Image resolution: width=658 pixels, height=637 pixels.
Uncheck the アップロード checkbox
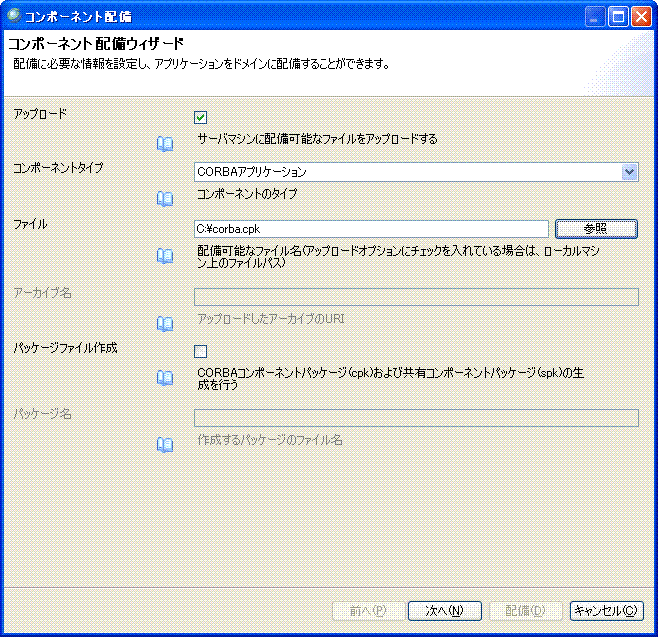tap(201, 117)
